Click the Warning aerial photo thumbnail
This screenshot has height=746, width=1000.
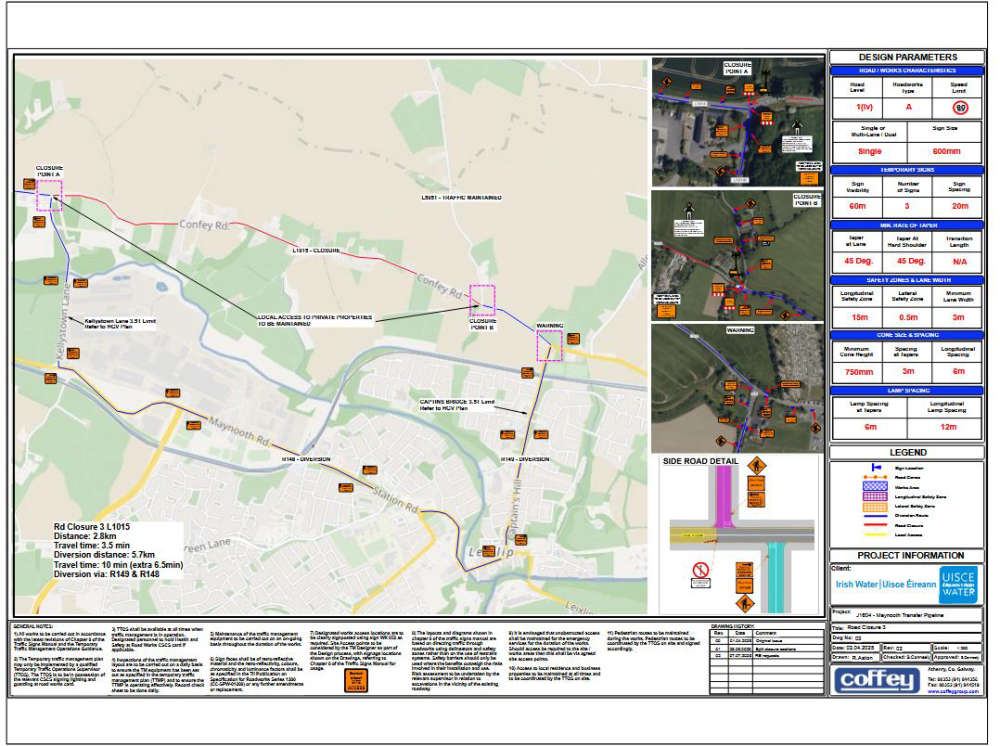(x=738, y=388)
